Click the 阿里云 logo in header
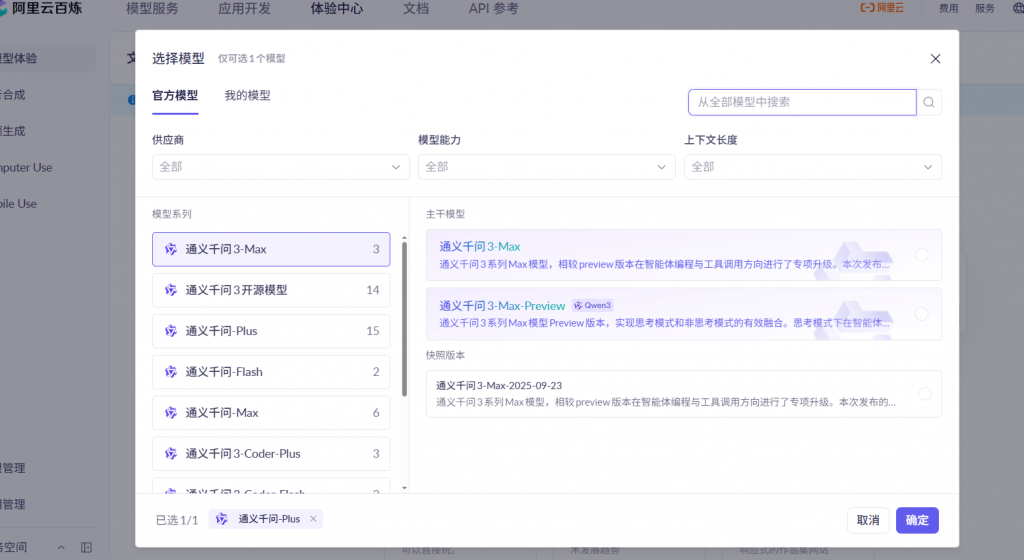This screenshot has width=1024, height=560. (882, 8)
